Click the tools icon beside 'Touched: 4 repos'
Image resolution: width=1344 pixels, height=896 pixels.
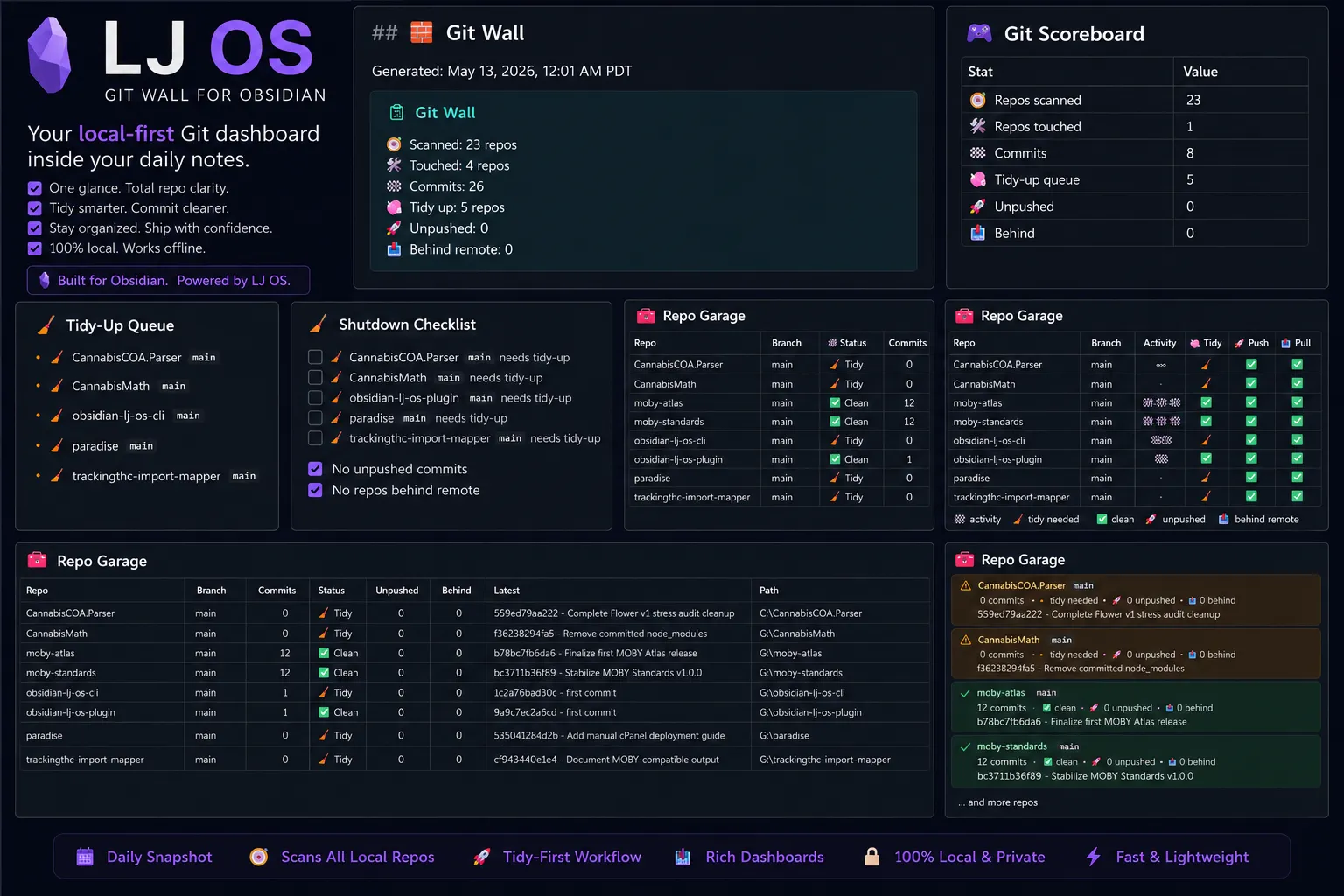tap(394, 165)
